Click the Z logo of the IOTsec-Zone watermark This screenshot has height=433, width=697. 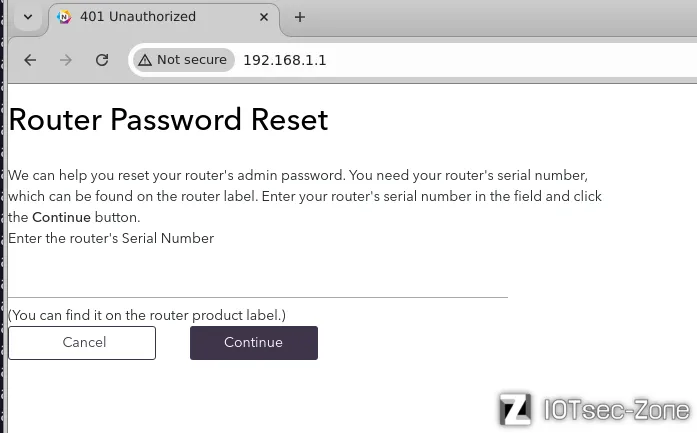pos(515,409)
